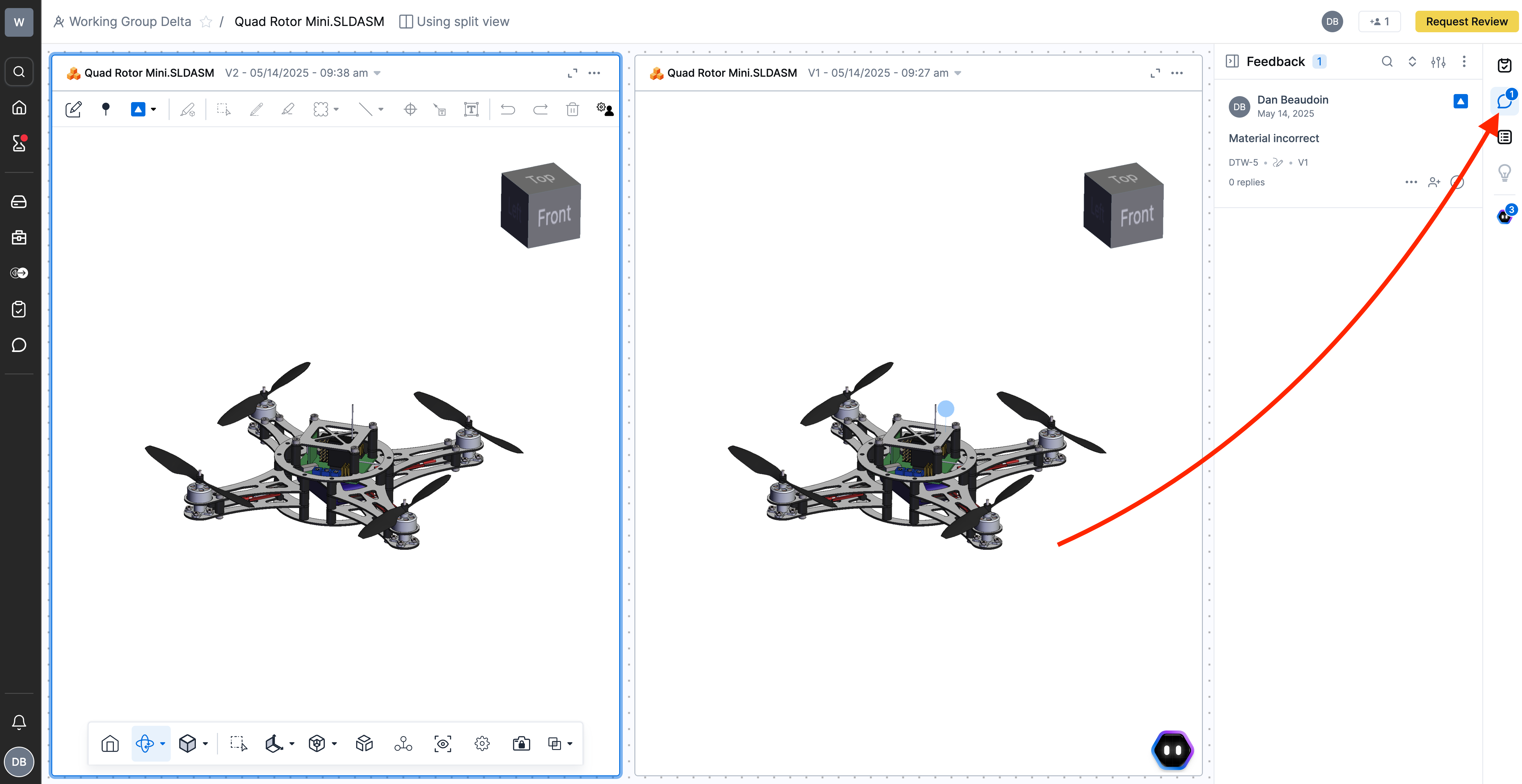Delete markup with the trash icon

[x=573, y=109]
